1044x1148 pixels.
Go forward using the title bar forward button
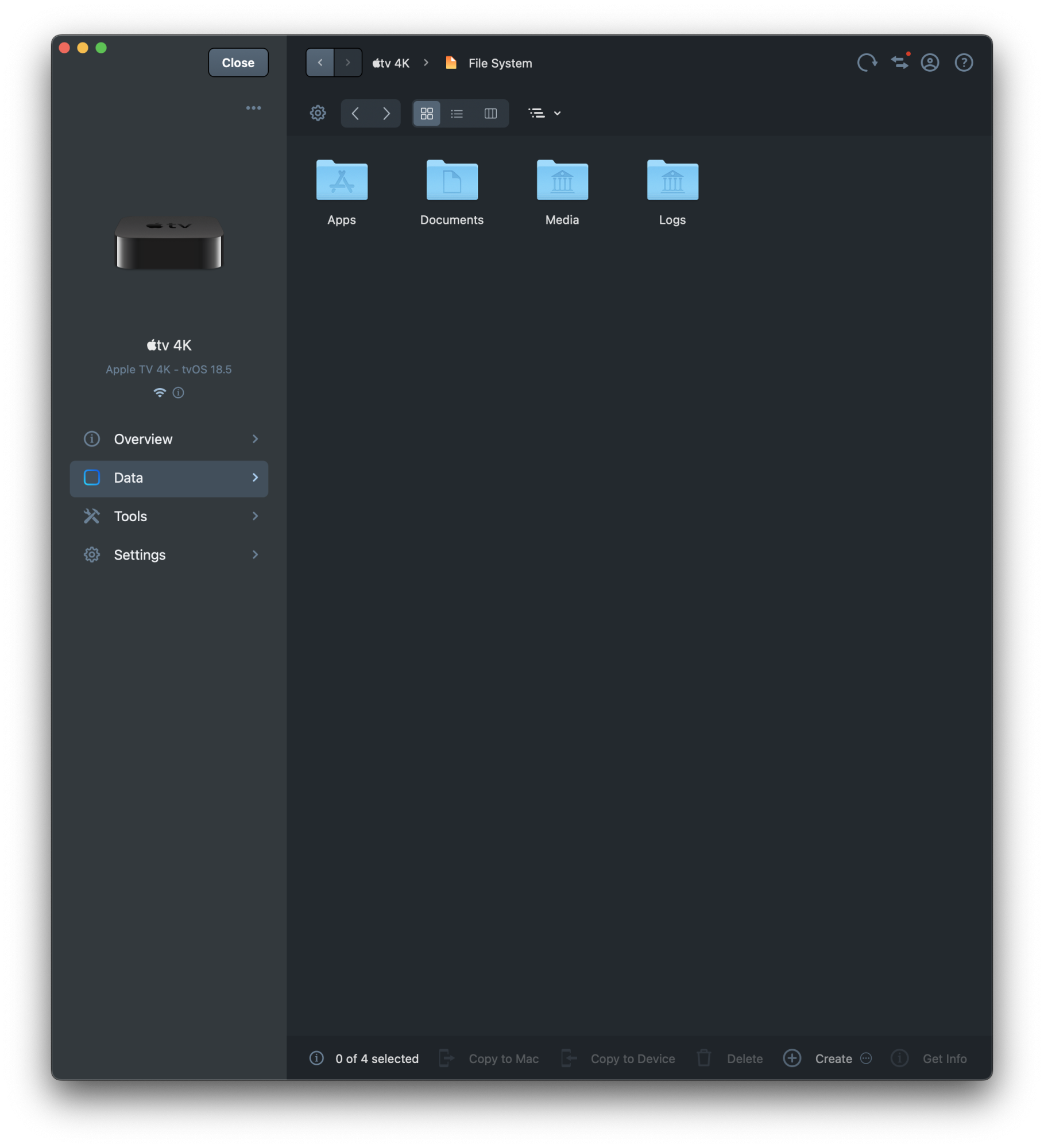point(348,63)
